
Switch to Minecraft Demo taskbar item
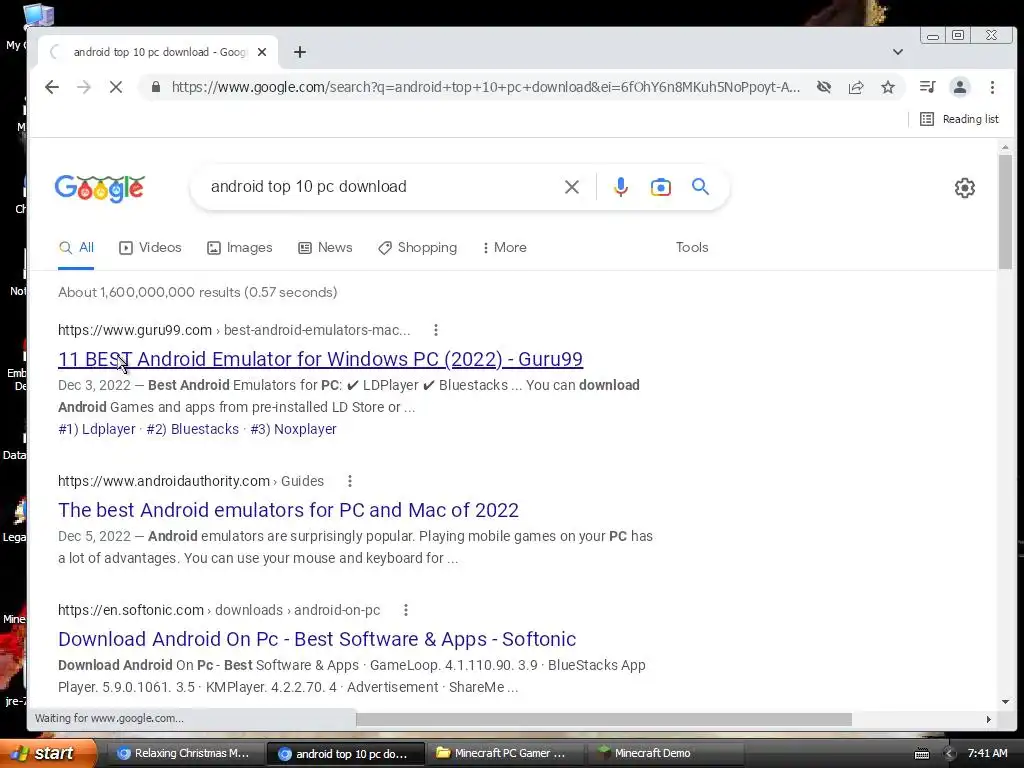point(664,754)
